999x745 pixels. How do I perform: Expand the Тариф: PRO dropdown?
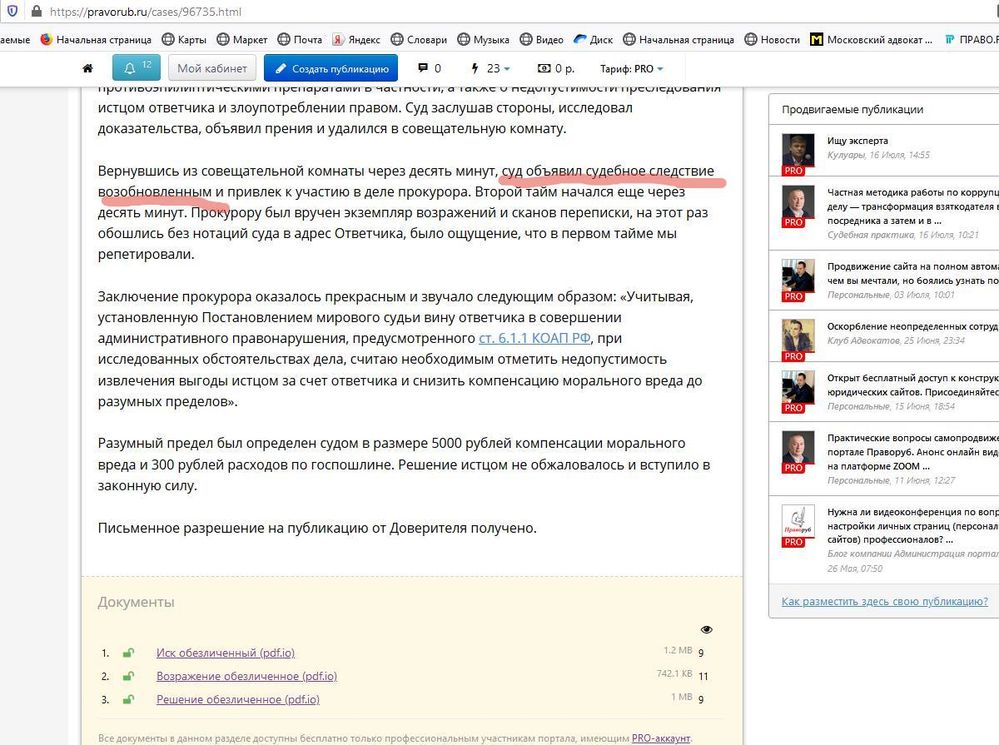[631, 69]
